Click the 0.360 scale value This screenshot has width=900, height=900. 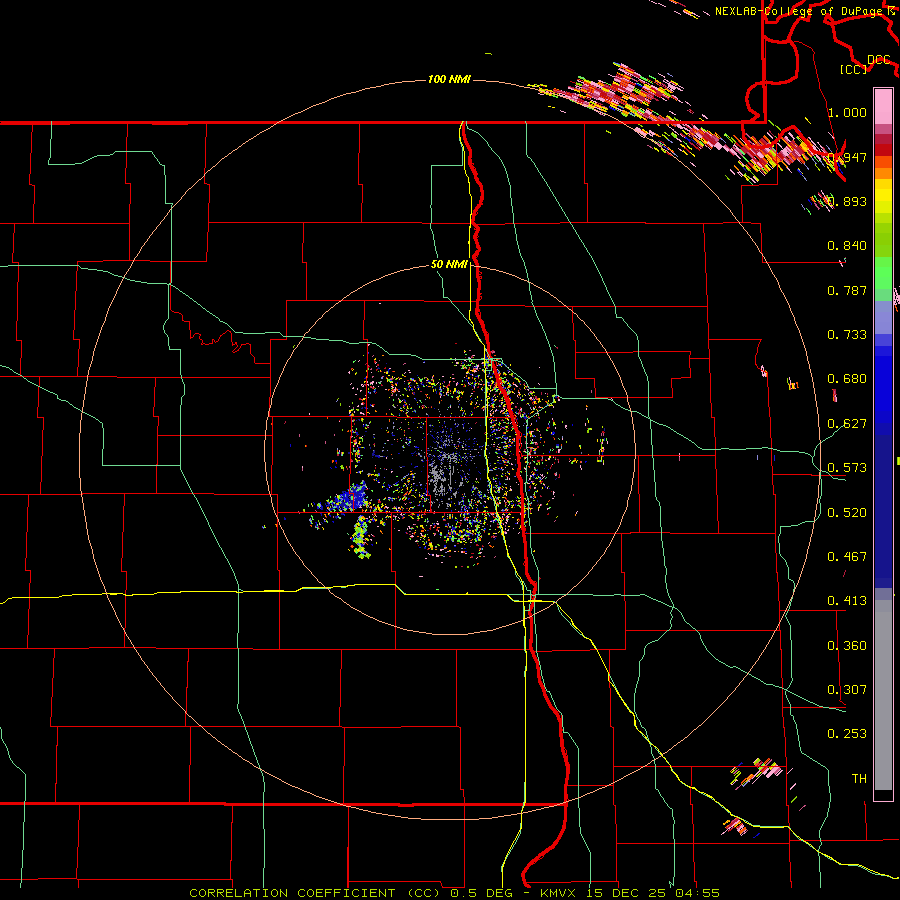click(847, 646)
